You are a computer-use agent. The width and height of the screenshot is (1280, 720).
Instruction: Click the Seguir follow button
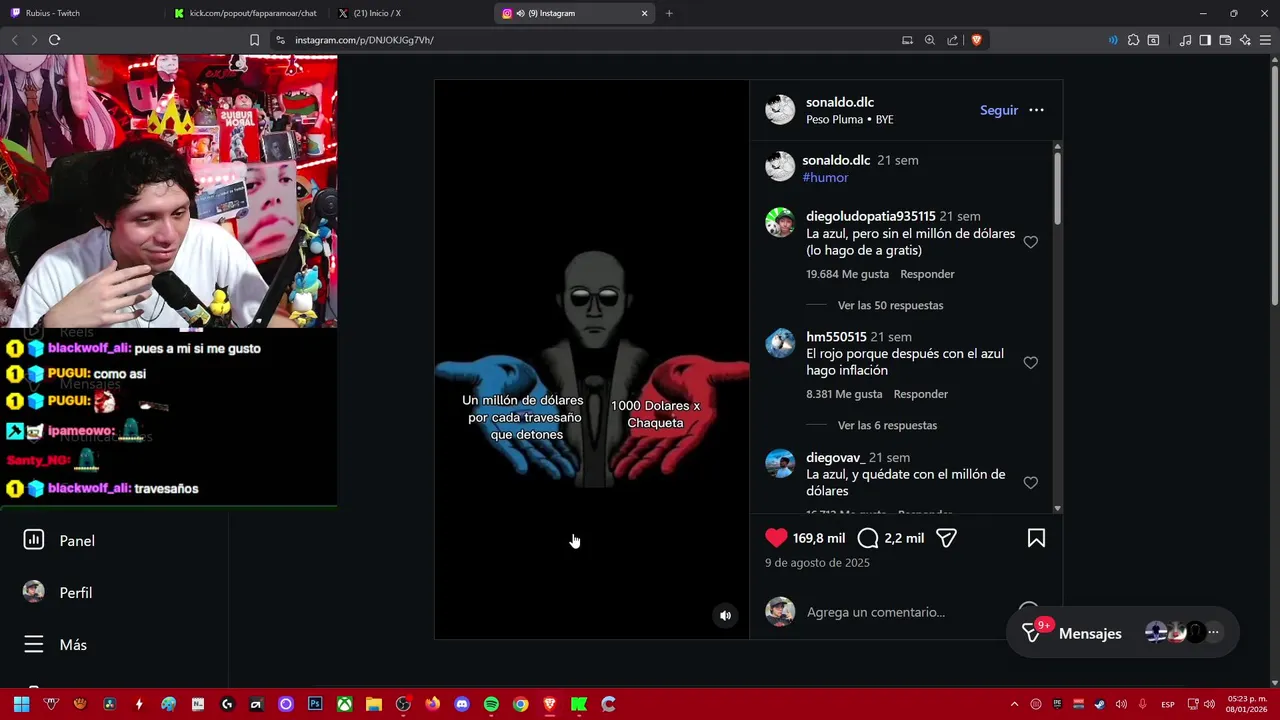998,110
